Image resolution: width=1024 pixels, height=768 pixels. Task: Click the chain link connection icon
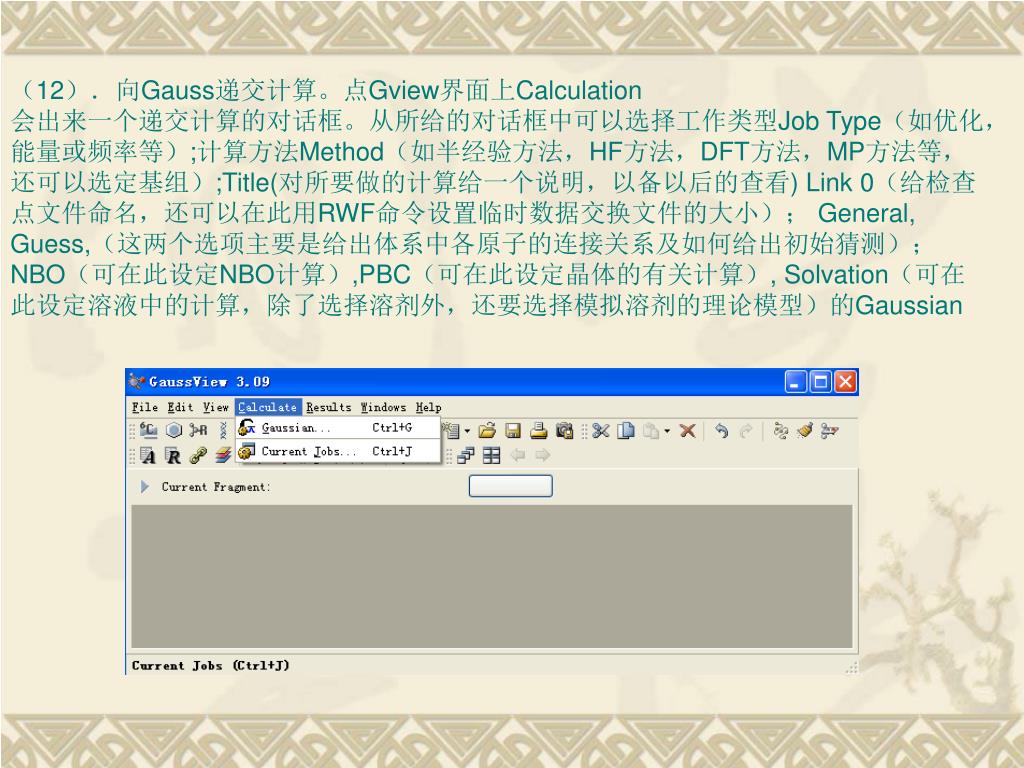(x=198, y=455)
